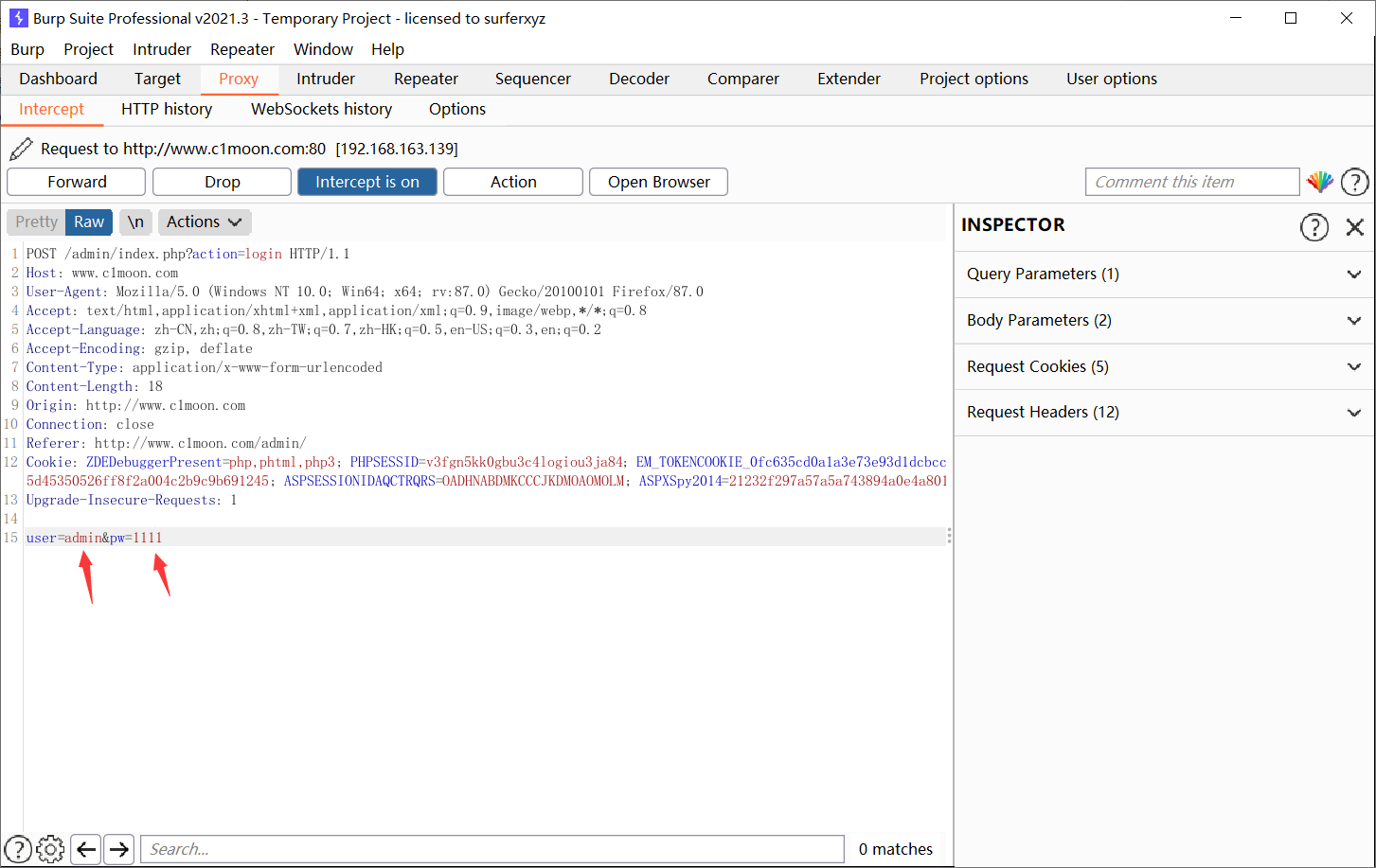Open User options tab
The image size is (1376, 868).
coord(1112,79)
